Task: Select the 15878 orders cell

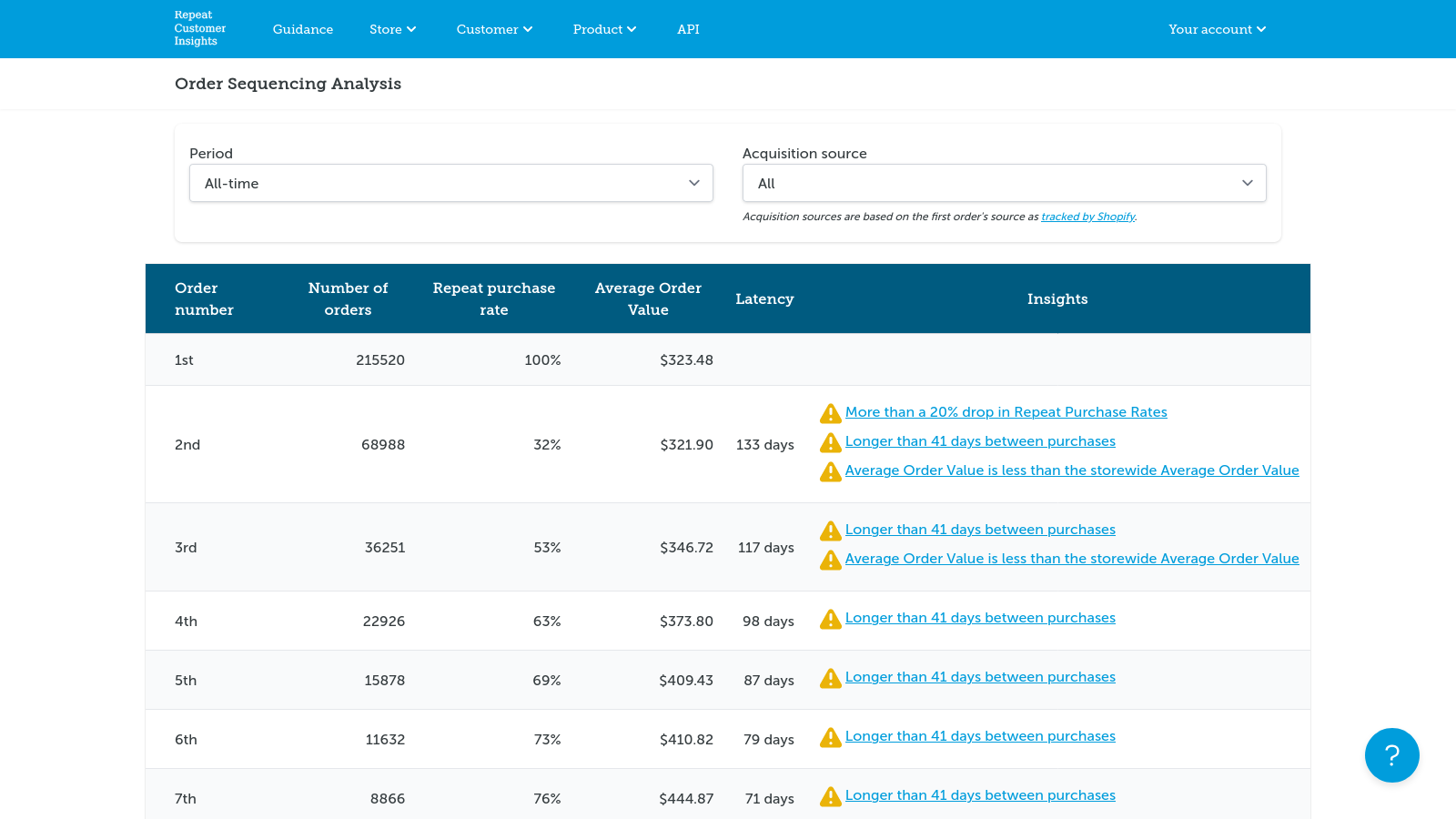Action: click(x=385, y=681)
